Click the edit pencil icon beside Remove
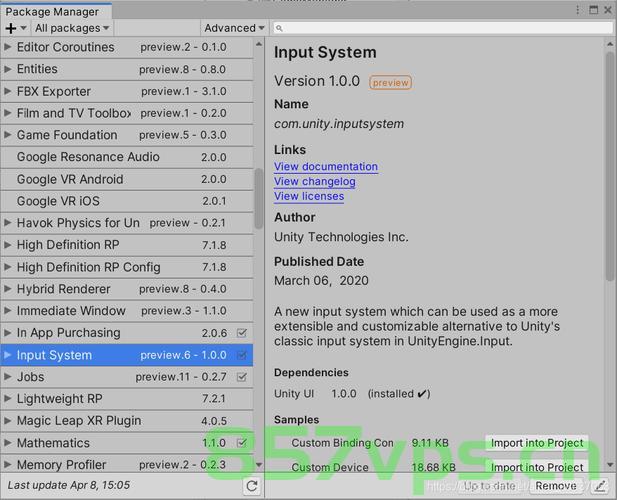This screenshot has width=617, height=500. pyautogui.click(x=600, y=486)
